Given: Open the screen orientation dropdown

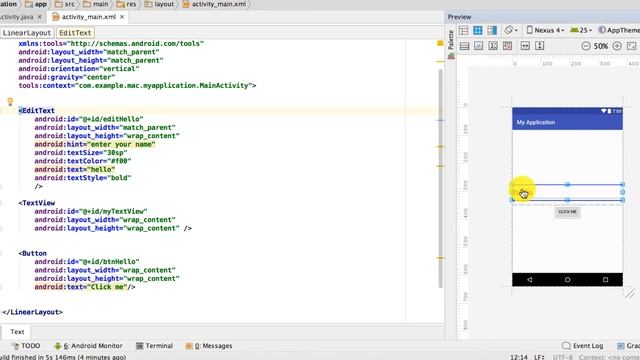Looking at the screenshot, I should point(511,30).
